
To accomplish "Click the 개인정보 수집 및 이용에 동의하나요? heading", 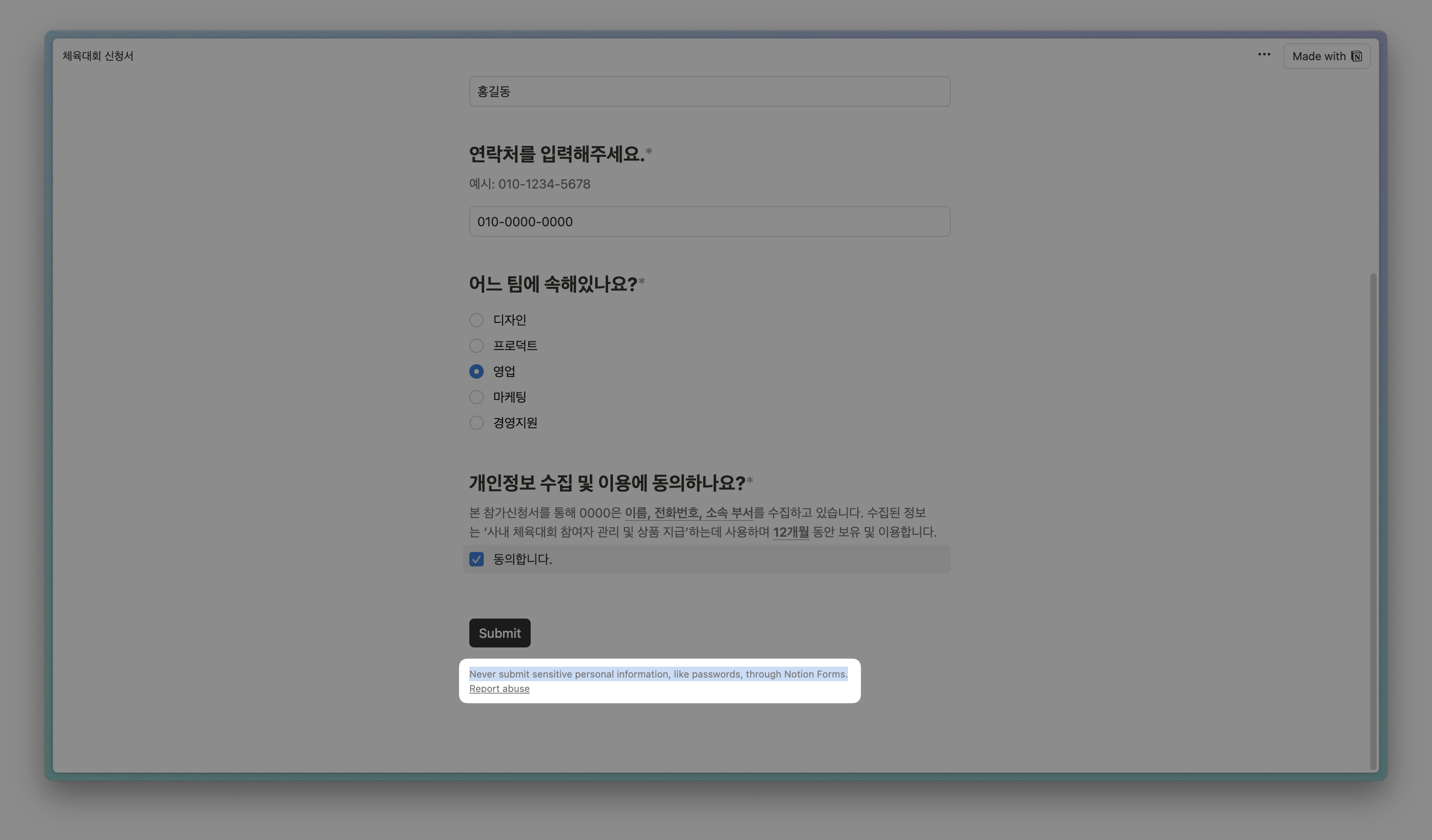I will click(607, 483).
